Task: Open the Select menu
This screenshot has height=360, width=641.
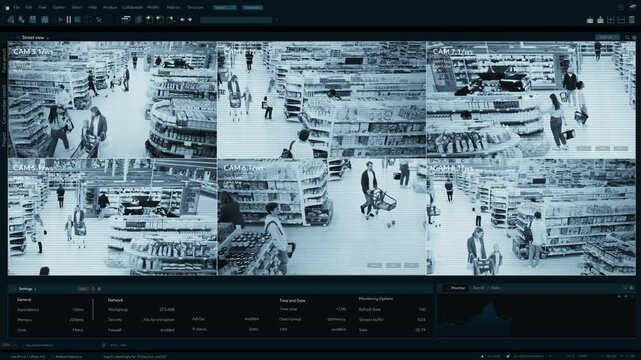Action: tap(76, 7)
